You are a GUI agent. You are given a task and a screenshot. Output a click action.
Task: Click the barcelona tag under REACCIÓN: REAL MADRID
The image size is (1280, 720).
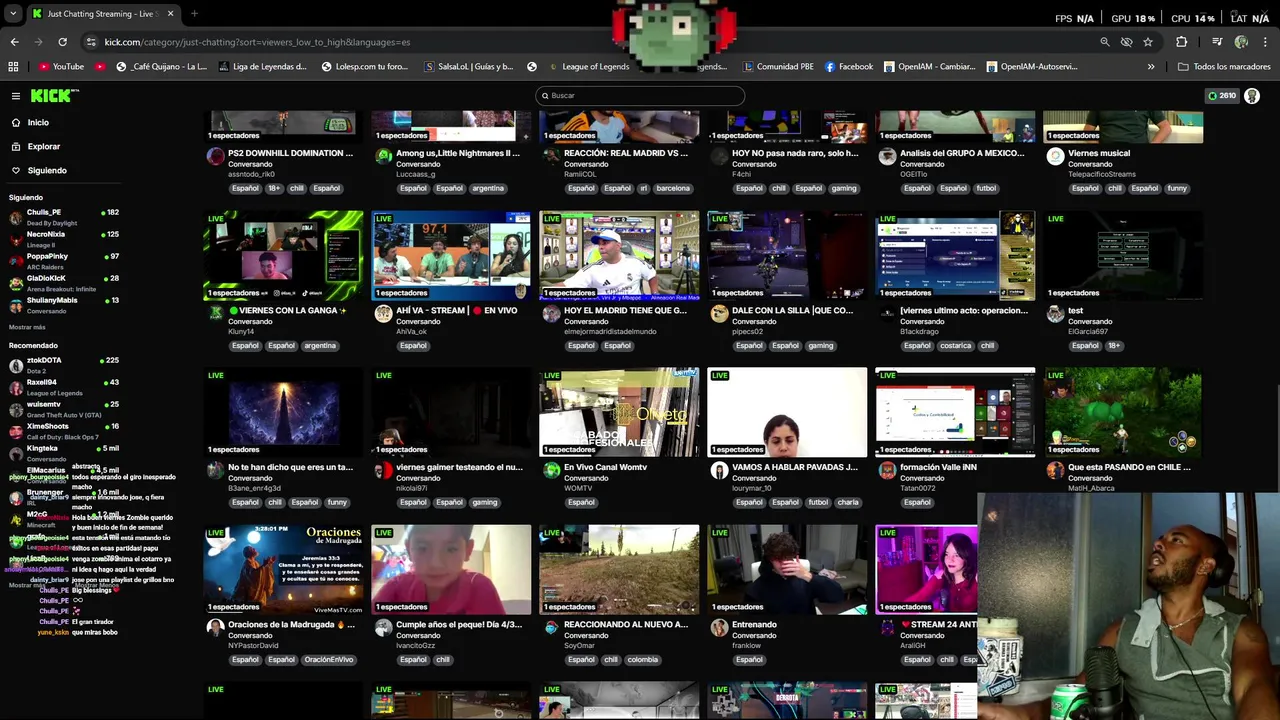673,188
